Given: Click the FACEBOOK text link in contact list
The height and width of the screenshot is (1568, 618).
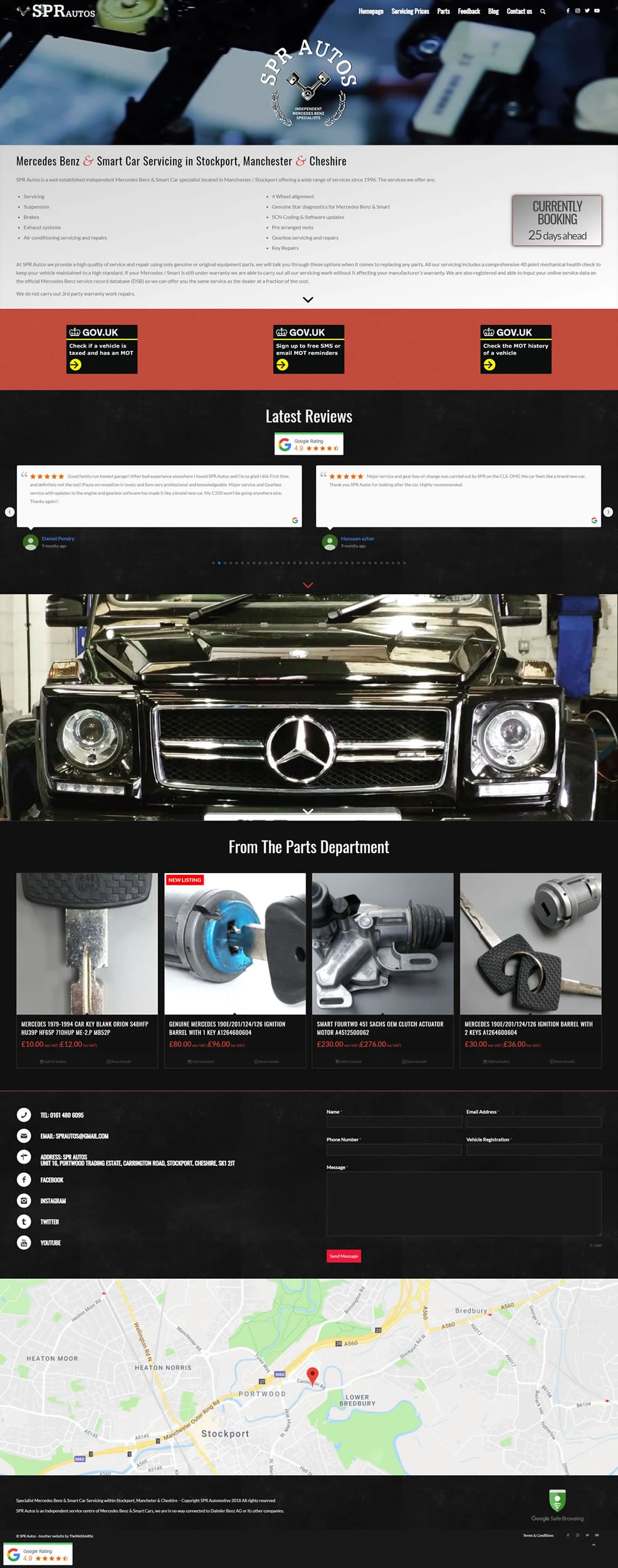Looking at the screenshot, I should click(x=52, y=1180).
